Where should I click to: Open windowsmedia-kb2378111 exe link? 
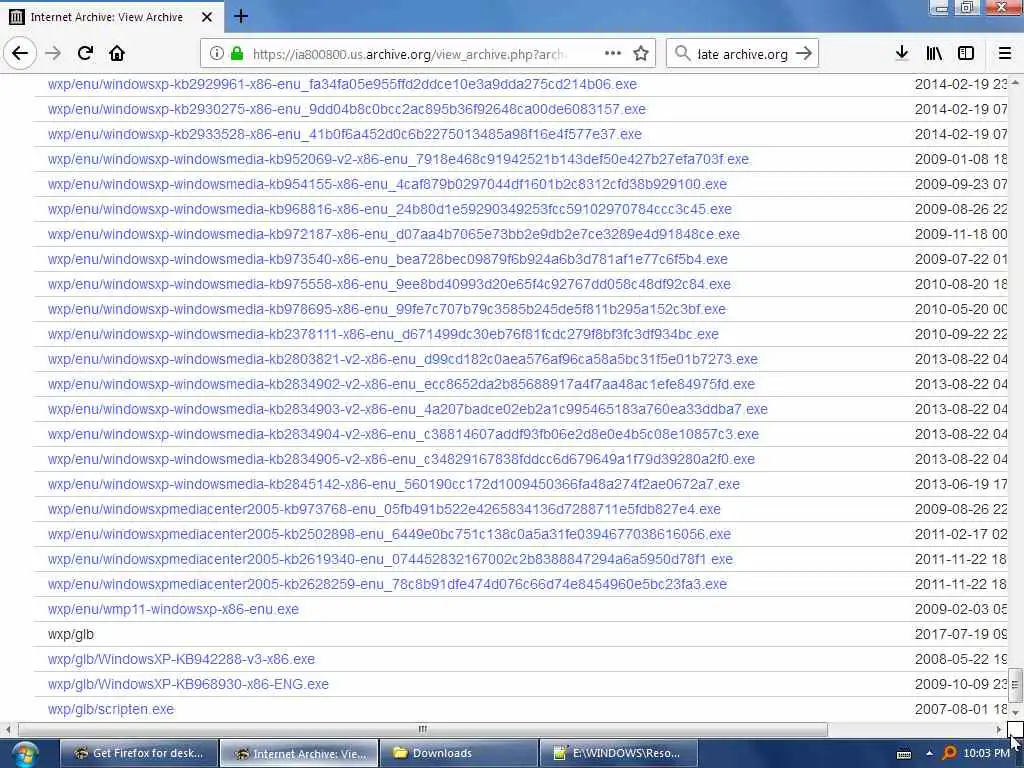pyautogui.click(x=383, y=334)
